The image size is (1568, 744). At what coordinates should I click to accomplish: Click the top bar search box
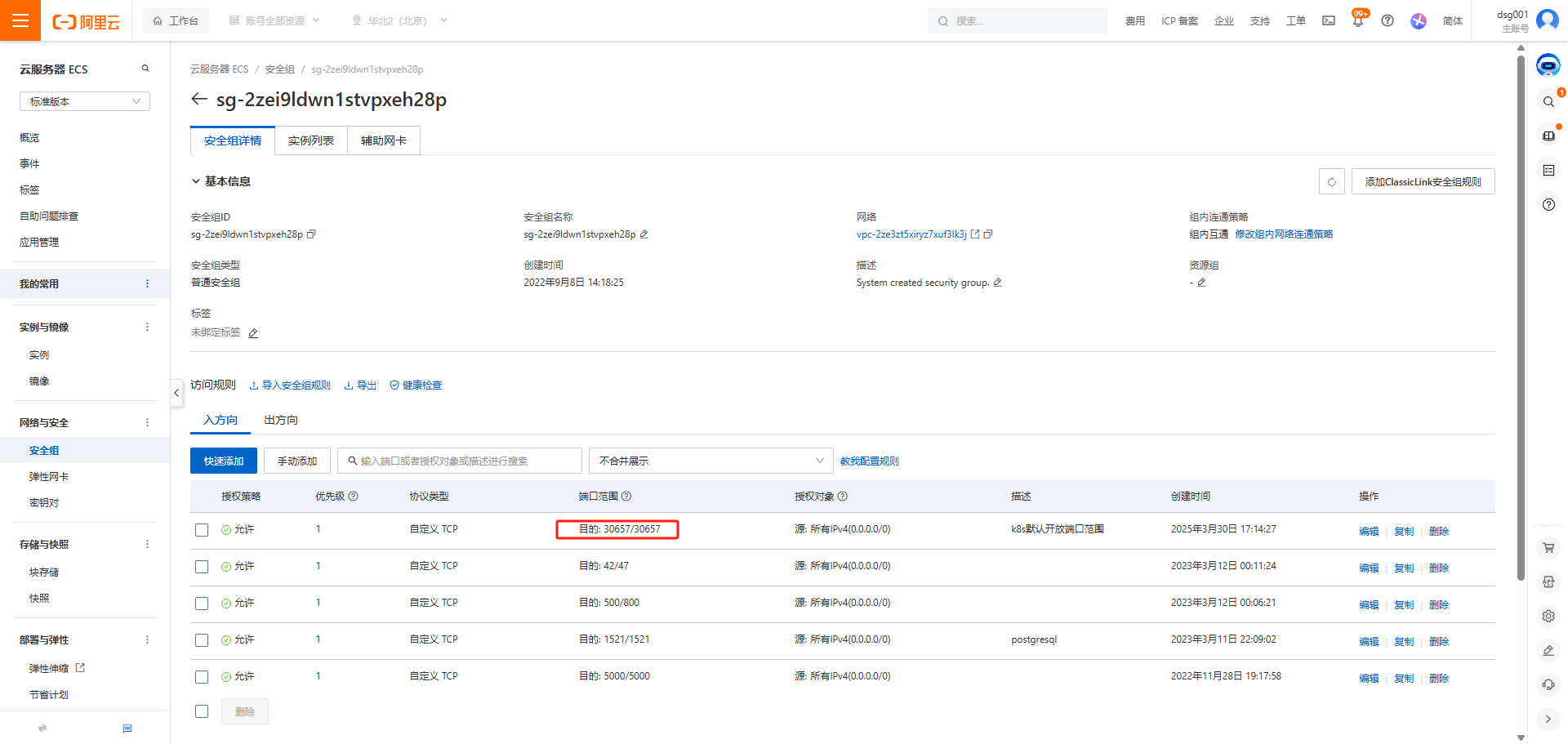(x=1018, y=20)
